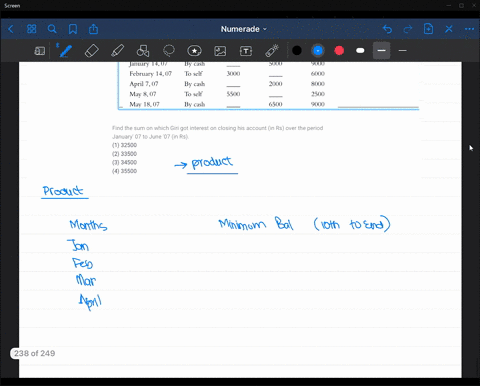This screenshot has height=386, width=480.
Task: Click the 5500 value in table
Action: coord(233,94)
